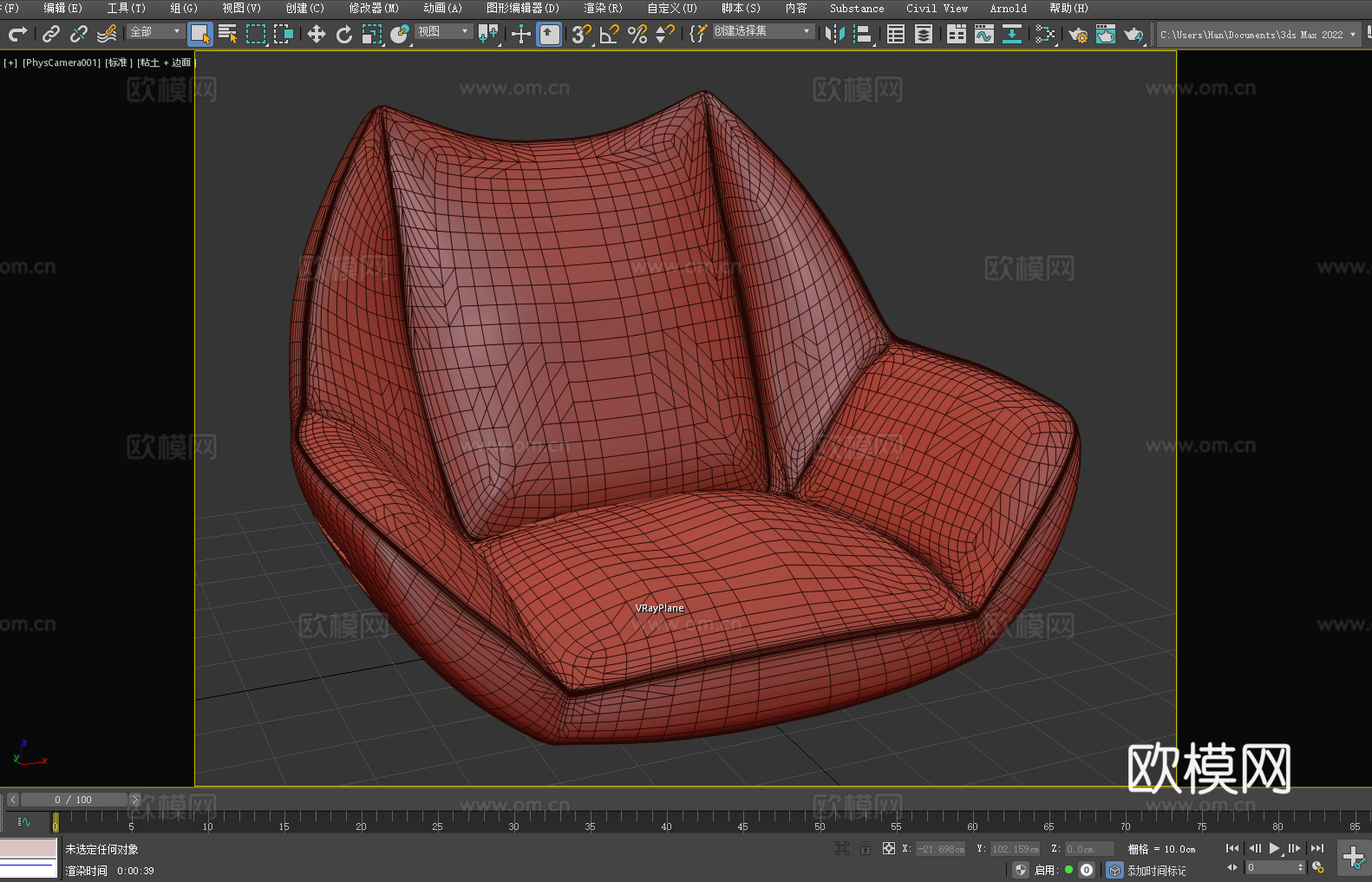Viewport: 1372px width, 882px height.
Task: Toggle Window/Crossing selection mode
Action: [284, 34]
